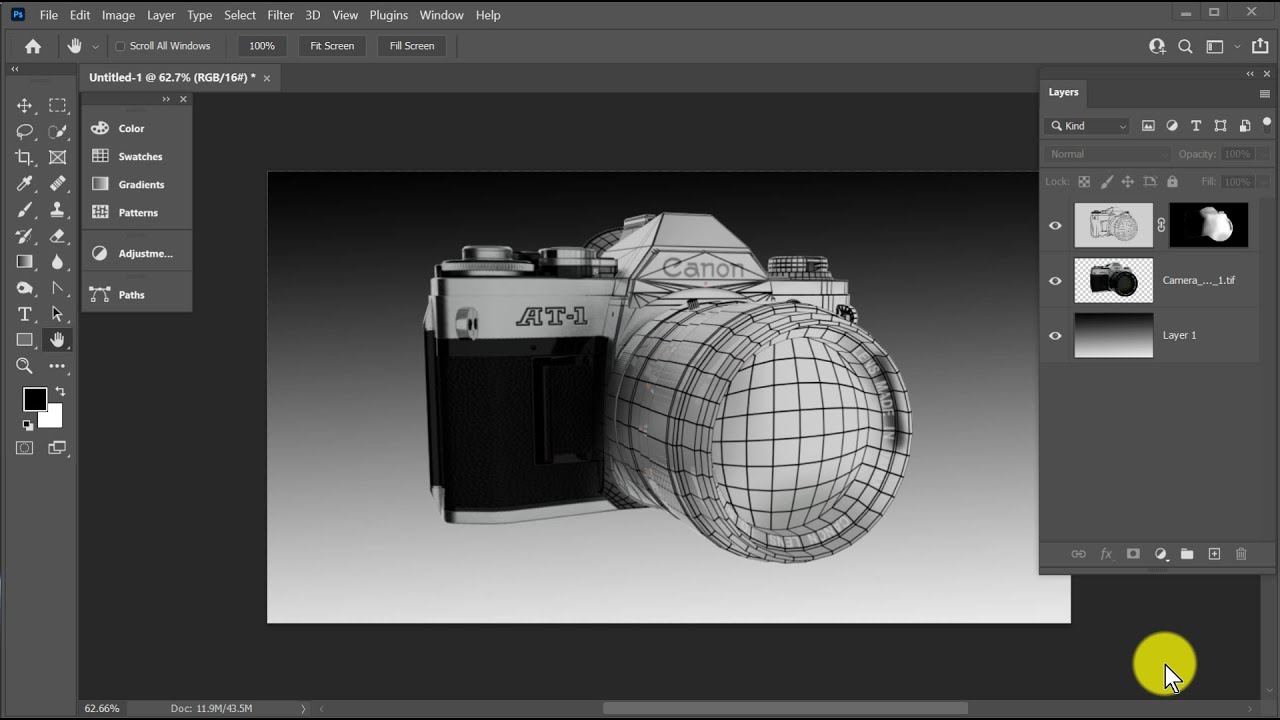Open the Filter menu
The height and width of the screenshot is (720, 1280).
[x=281, y=15]
